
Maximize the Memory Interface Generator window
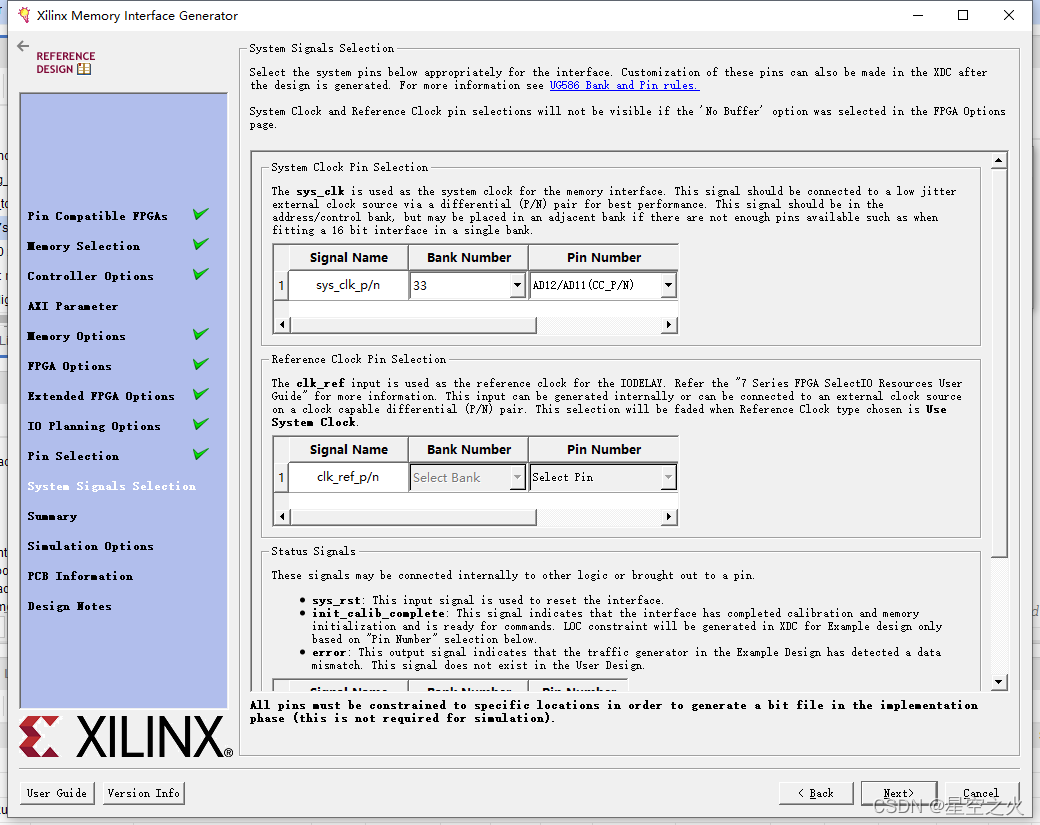pos(963,15)
